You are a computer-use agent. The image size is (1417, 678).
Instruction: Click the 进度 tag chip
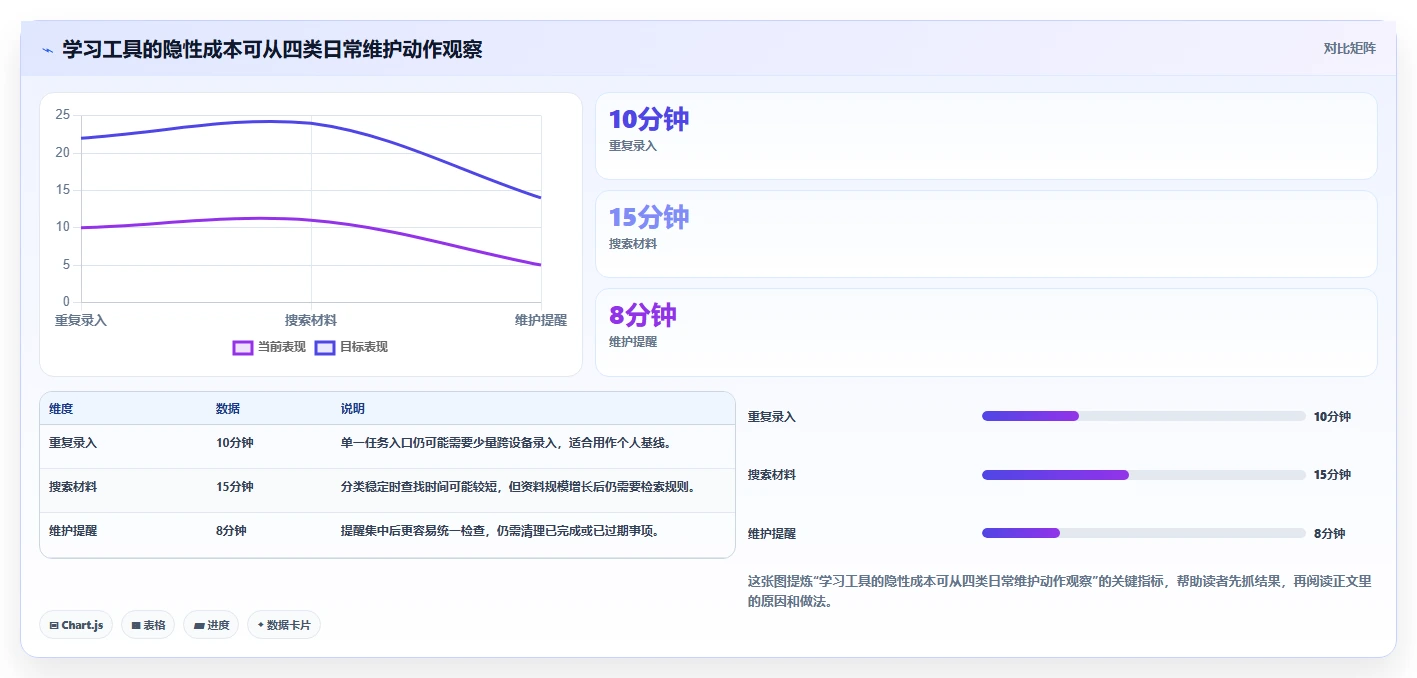pos(211,625)
